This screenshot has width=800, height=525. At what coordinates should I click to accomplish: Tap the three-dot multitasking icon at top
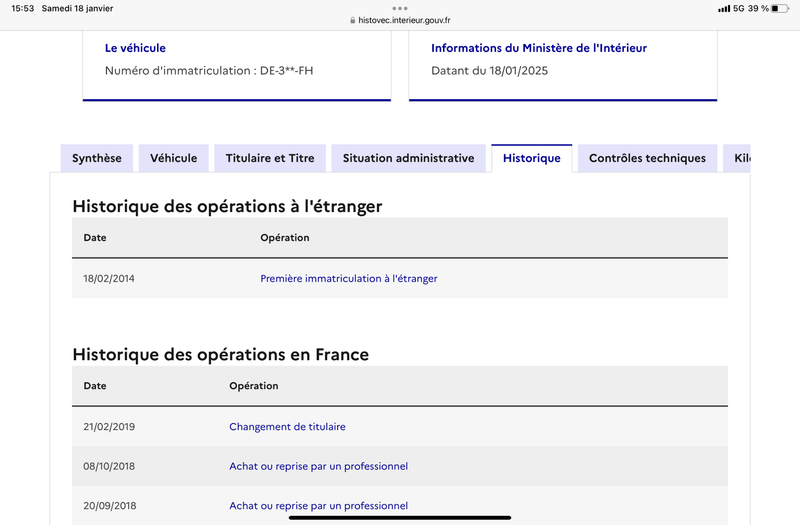point(400,8)
